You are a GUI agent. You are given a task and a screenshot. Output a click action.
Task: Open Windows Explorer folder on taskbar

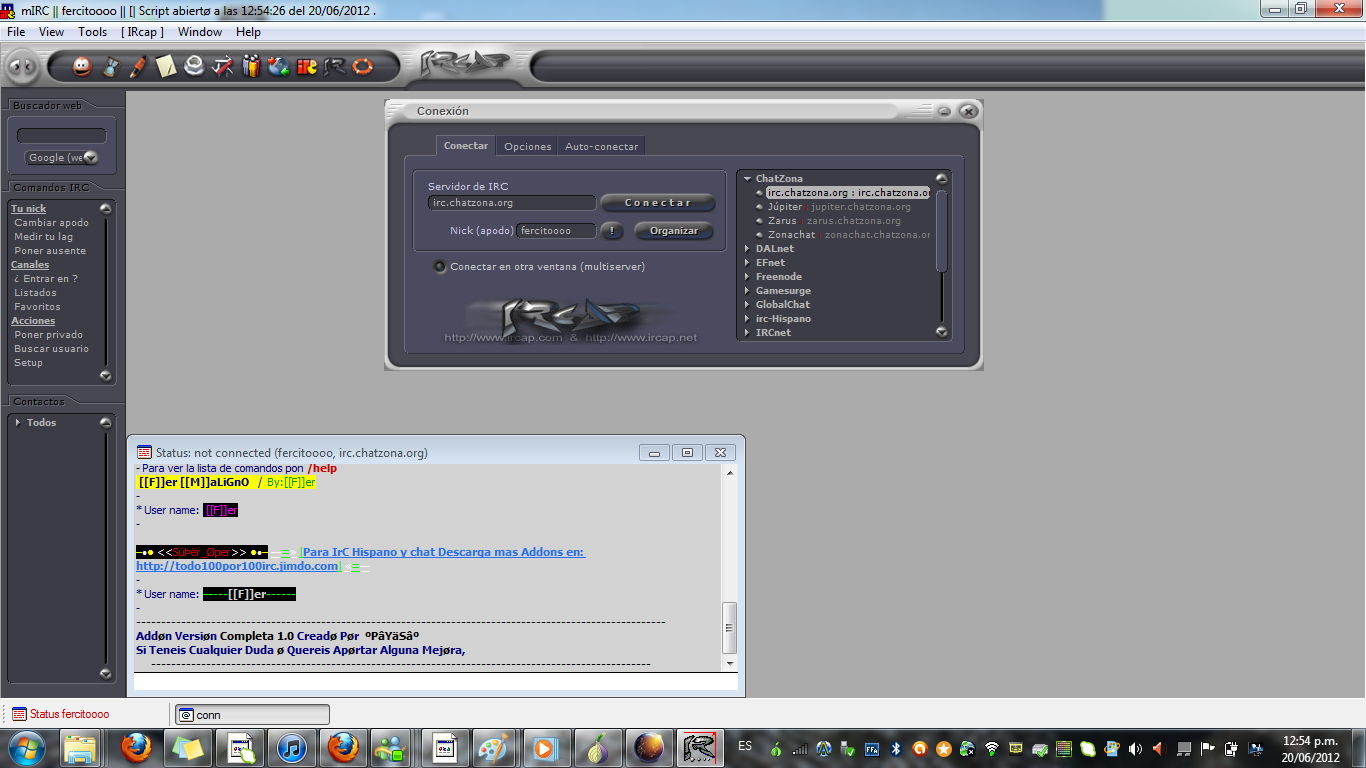[80, 747]
